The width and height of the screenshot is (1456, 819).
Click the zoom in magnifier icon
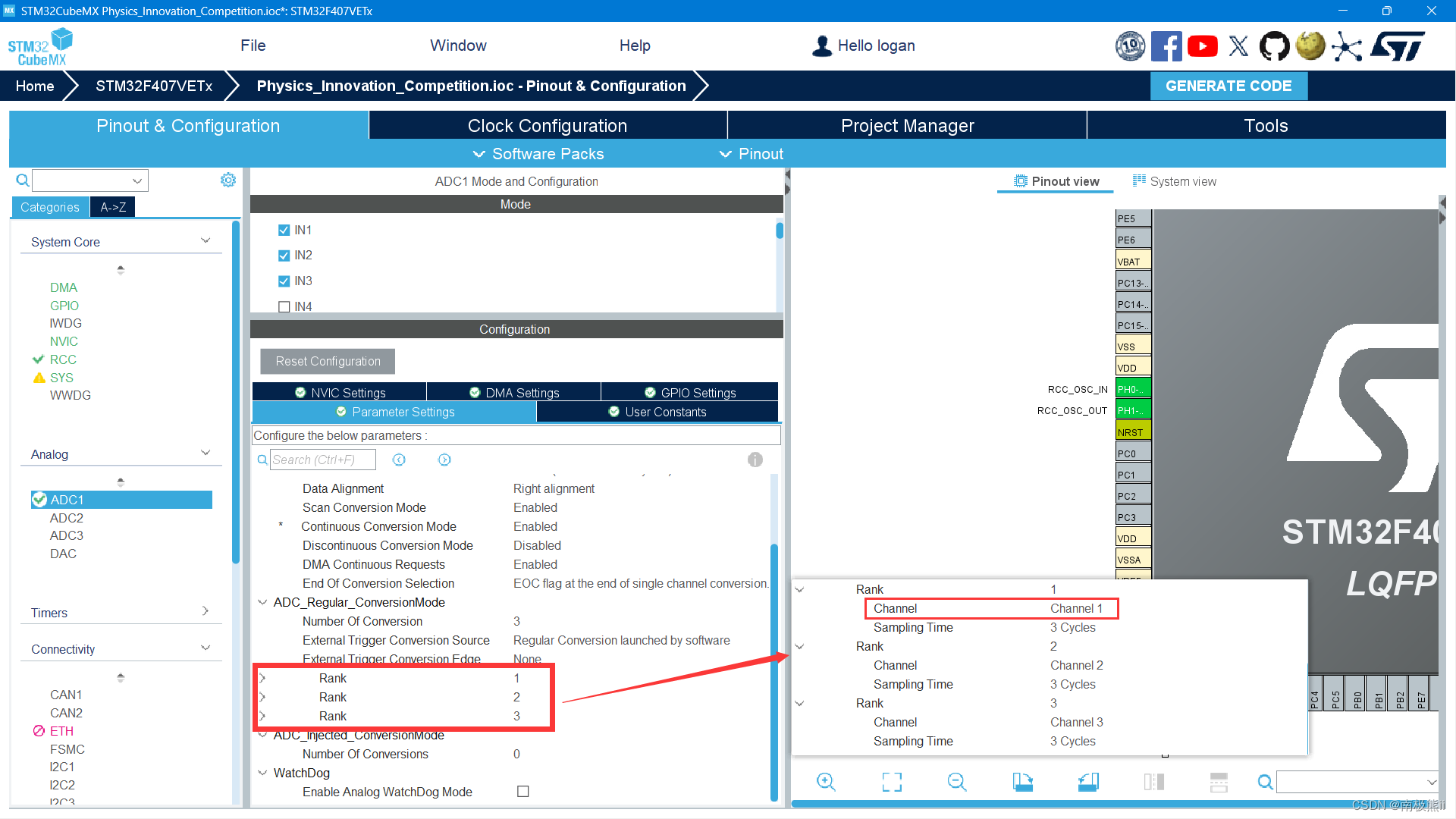tap(826, 782)
